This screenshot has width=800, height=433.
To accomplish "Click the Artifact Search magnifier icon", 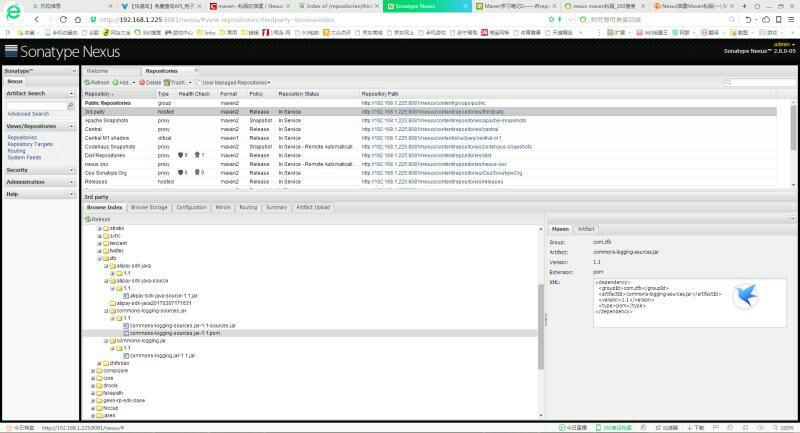I will click(70, 105).
